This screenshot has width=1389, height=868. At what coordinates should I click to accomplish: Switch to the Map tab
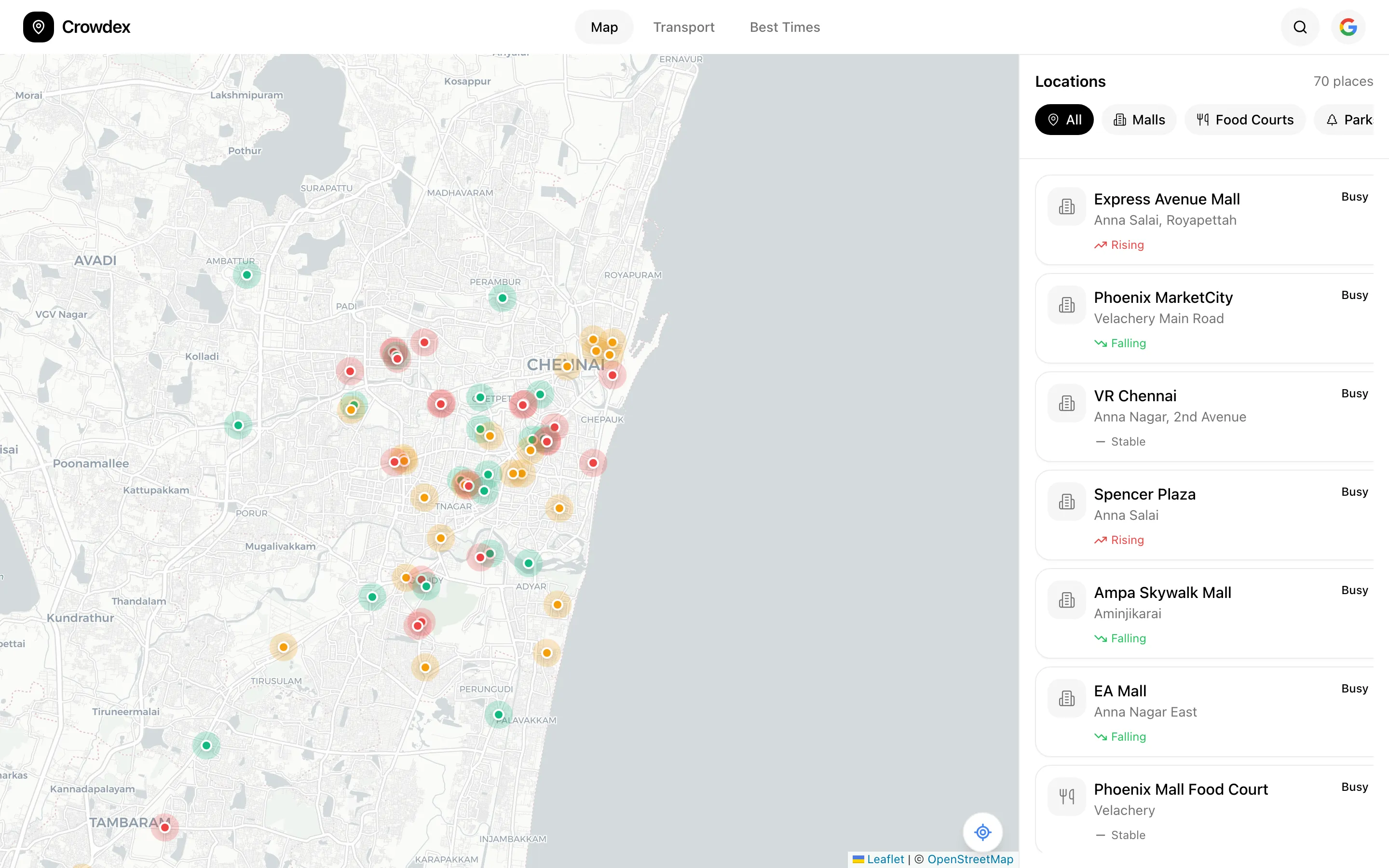[604, 27]
